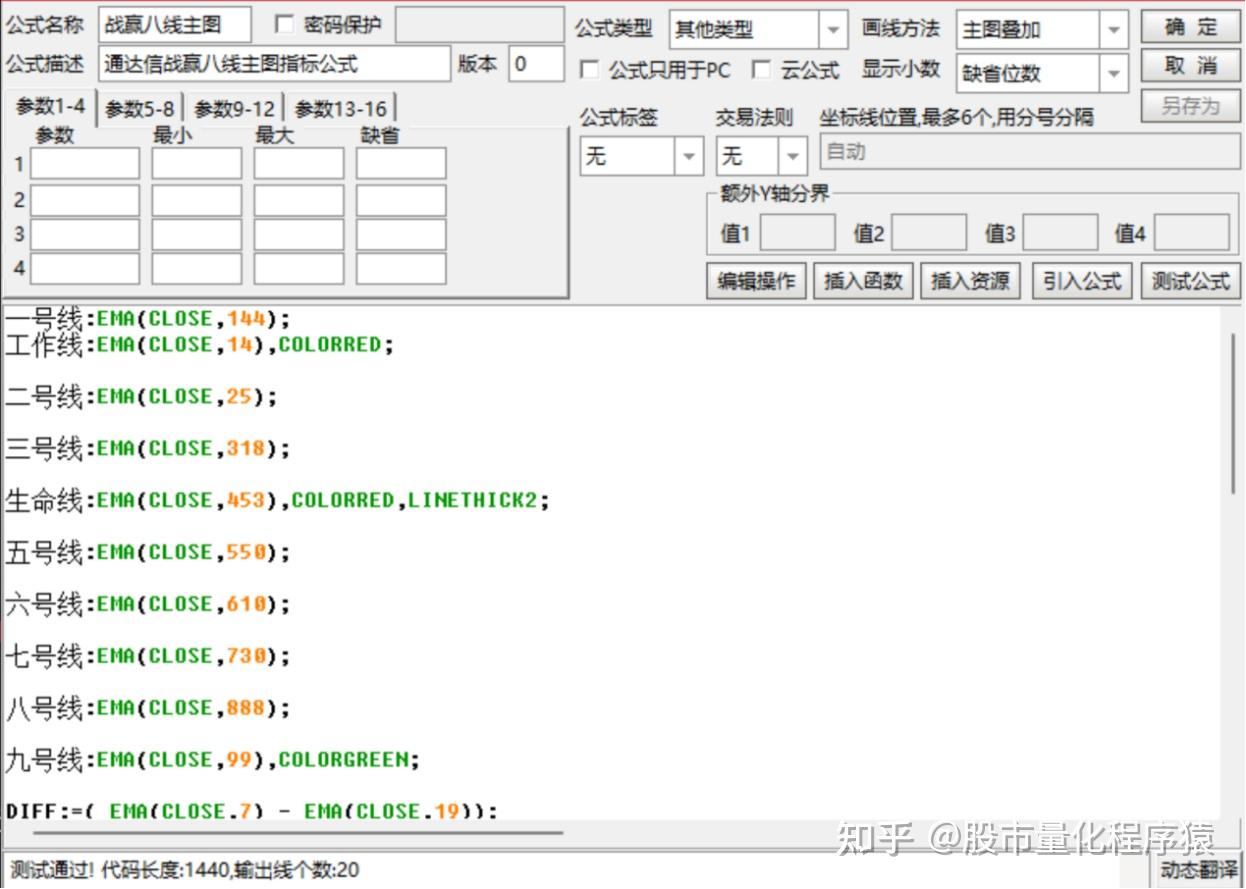Click row 2 最大 value field
The width and height of the screenshot is (1246, 889).
pos(299,200)
